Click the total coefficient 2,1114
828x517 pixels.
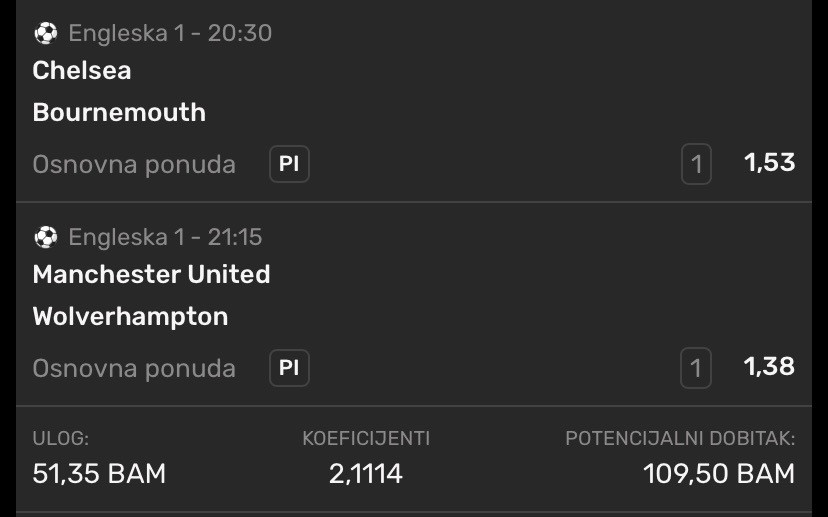366,473
